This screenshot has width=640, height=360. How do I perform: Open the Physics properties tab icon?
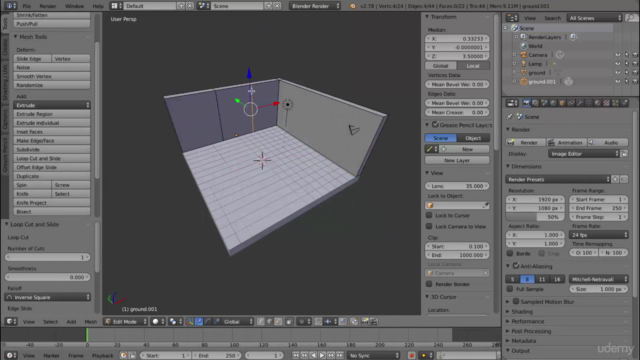pos(624,103)
